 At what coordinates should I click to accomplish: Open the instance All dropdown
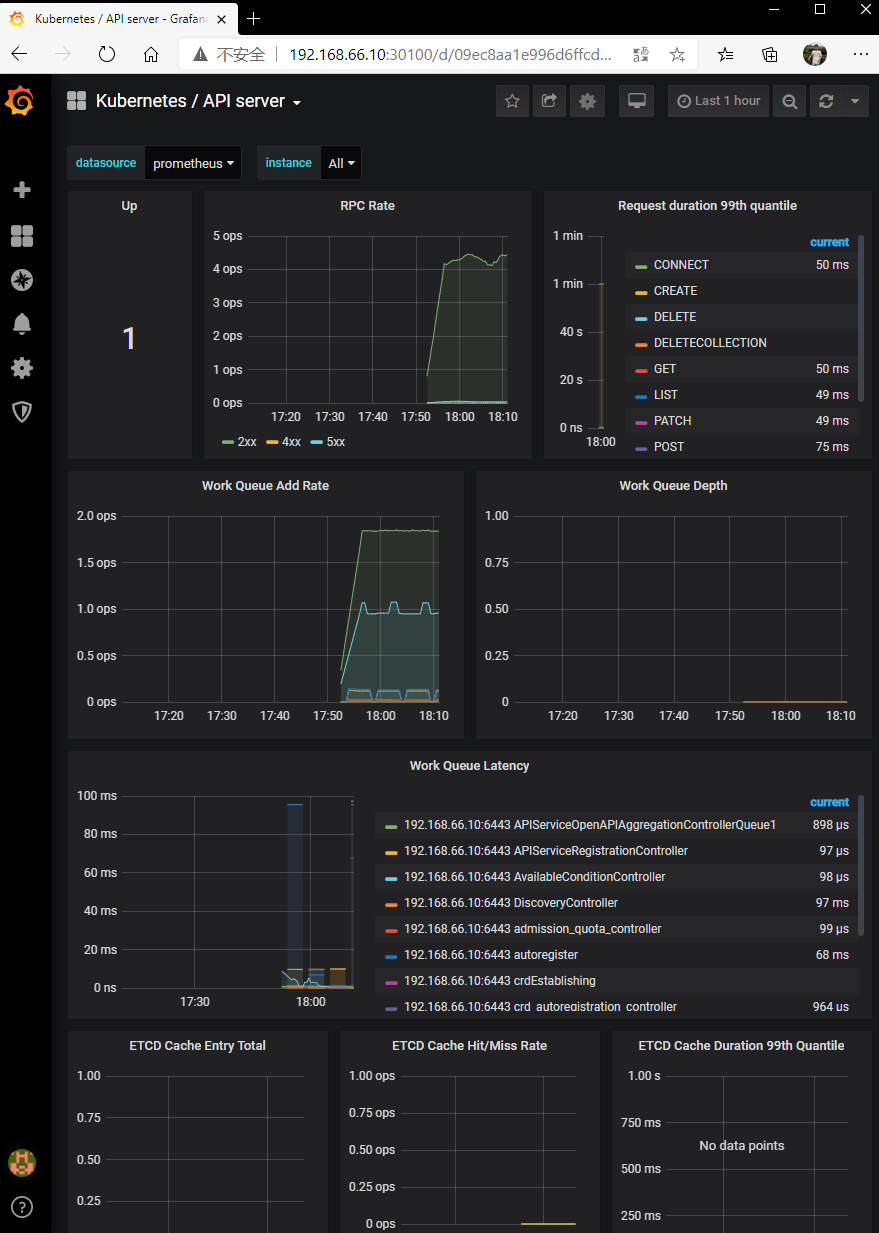pos(342,163)
